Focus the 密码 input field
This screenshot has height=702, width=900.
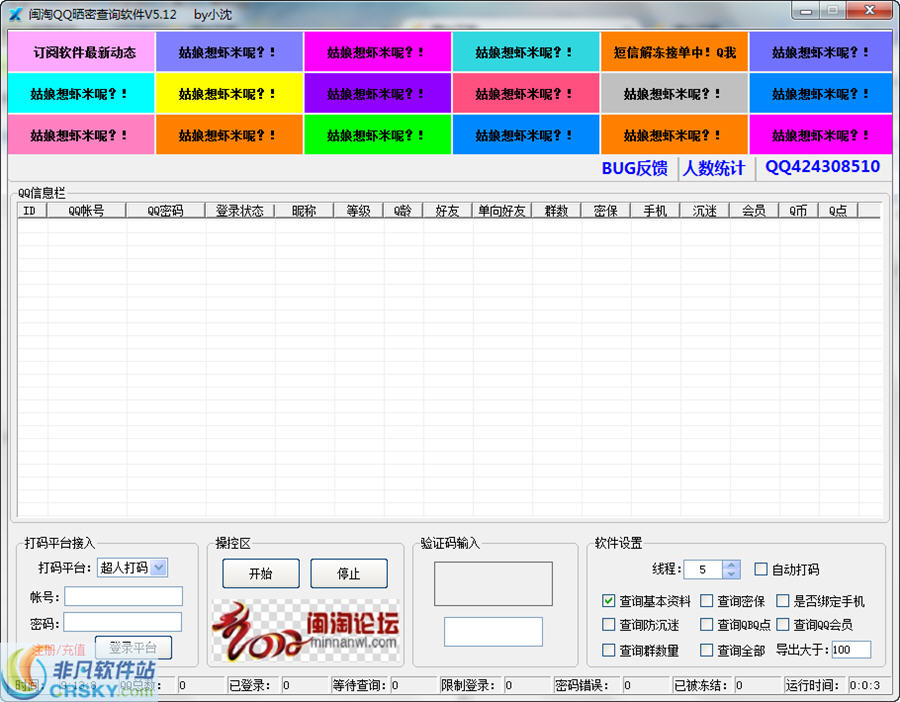123,622
